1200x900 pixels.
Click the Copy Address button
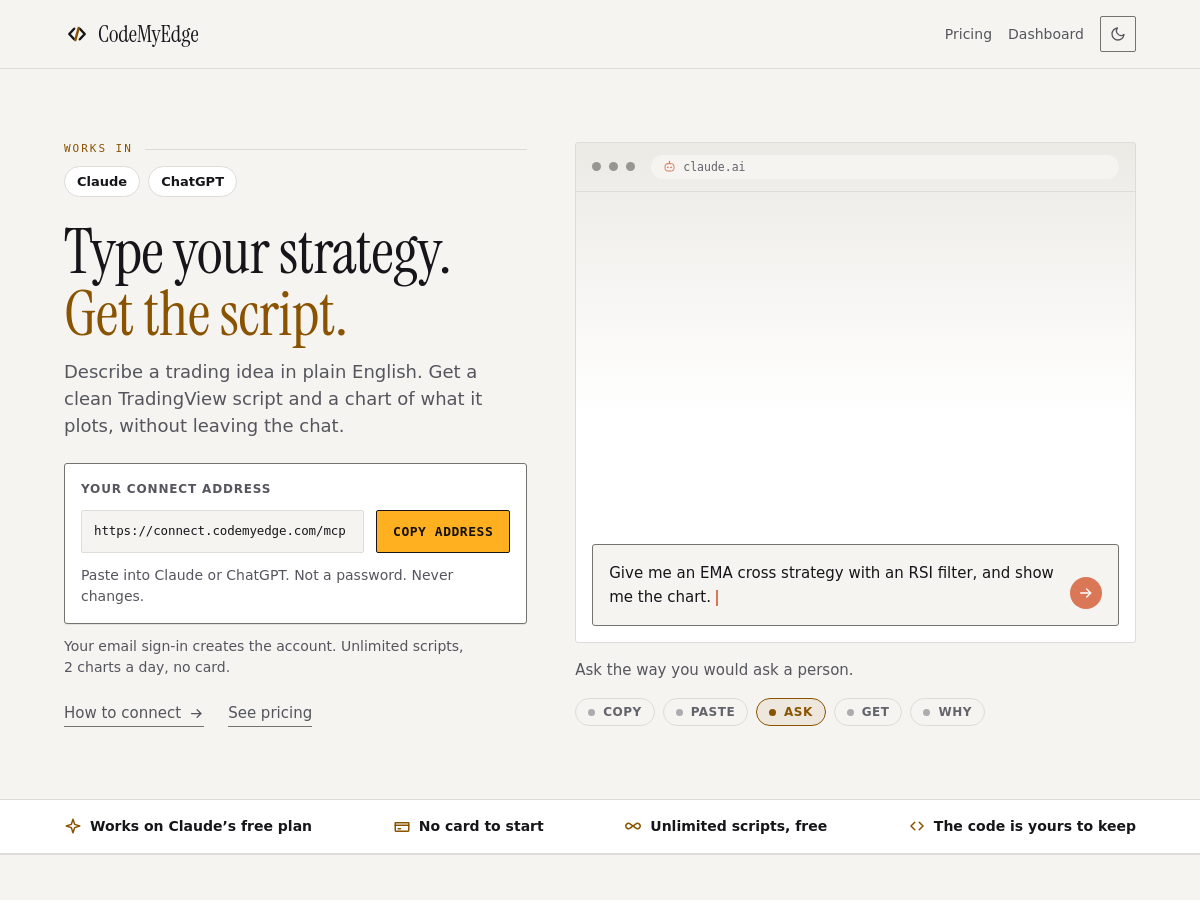443,531
